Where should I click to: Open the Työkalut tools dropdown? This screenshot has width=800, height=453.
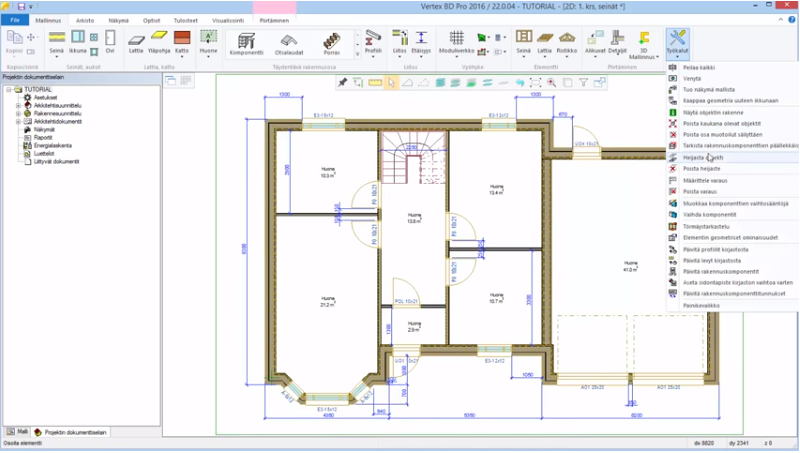679,45
